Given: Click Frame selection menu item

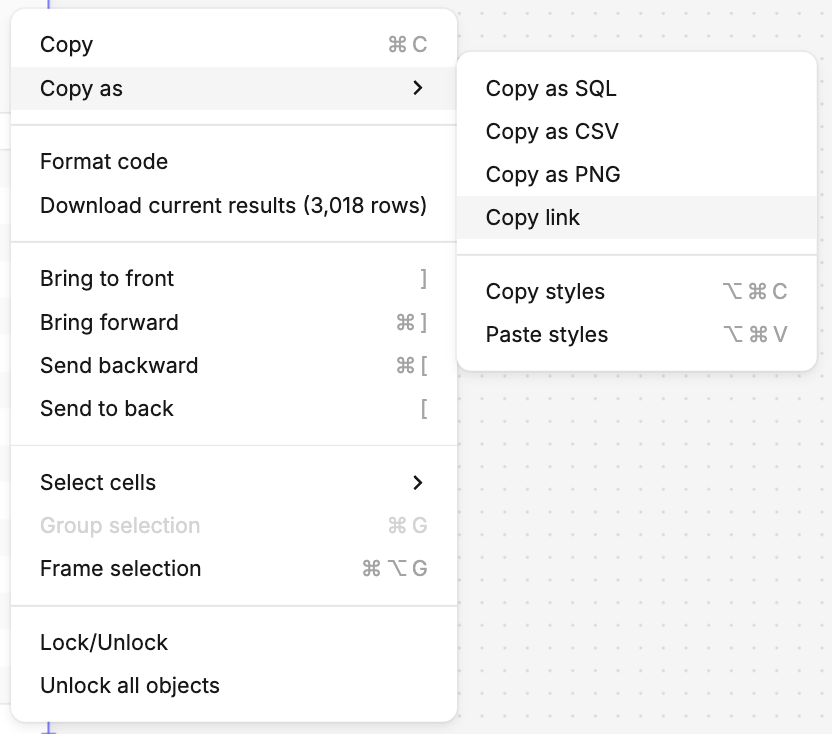Looking at the screenshot, I should [121, 569].
